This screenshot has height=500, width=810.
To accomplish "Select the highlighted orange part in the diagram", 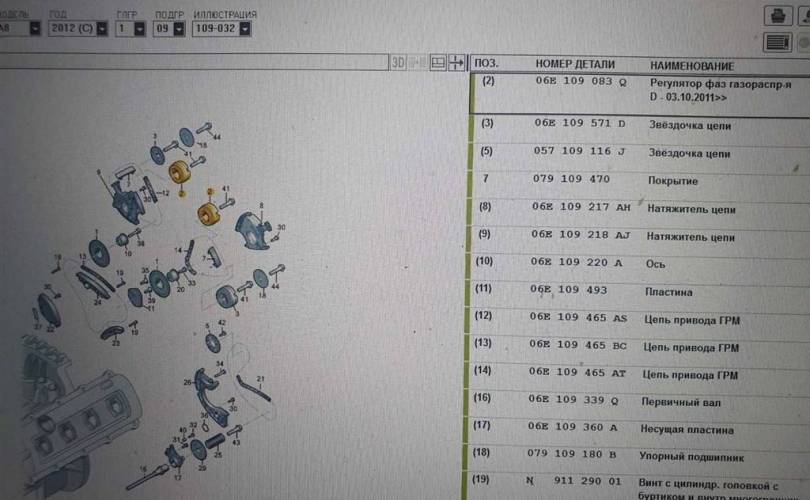I will coord(184,174).
